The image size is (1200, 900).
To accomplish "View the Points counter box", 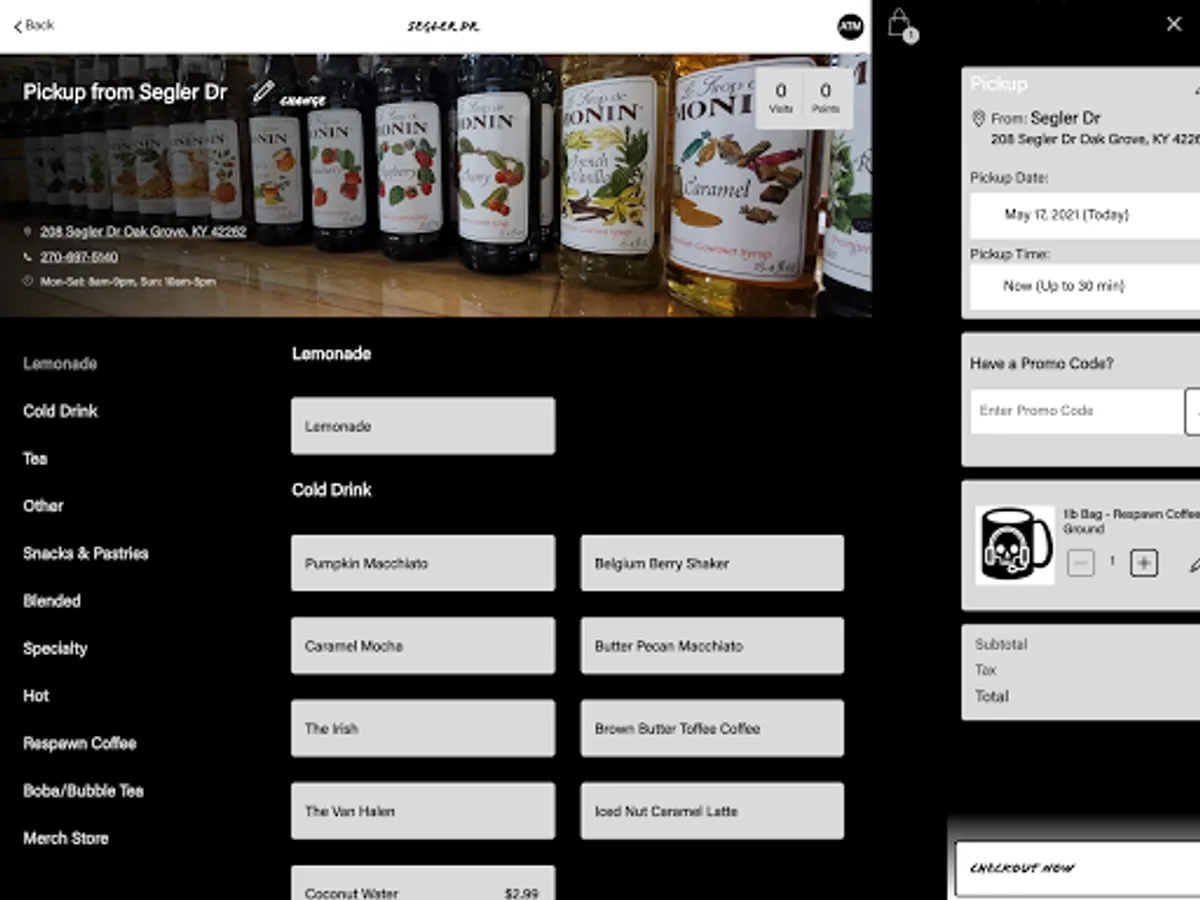I will point(826,98).
